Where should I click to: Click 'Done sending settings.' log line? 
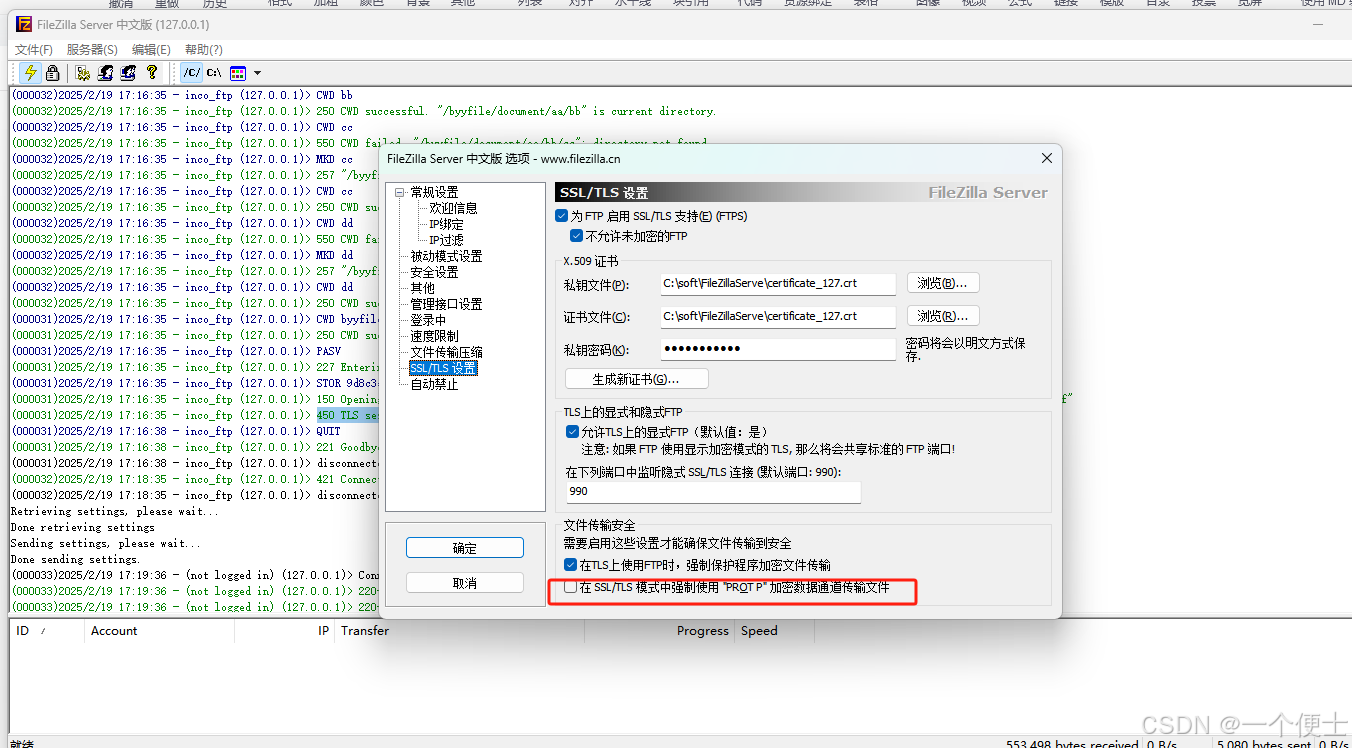tap(75, 559)
